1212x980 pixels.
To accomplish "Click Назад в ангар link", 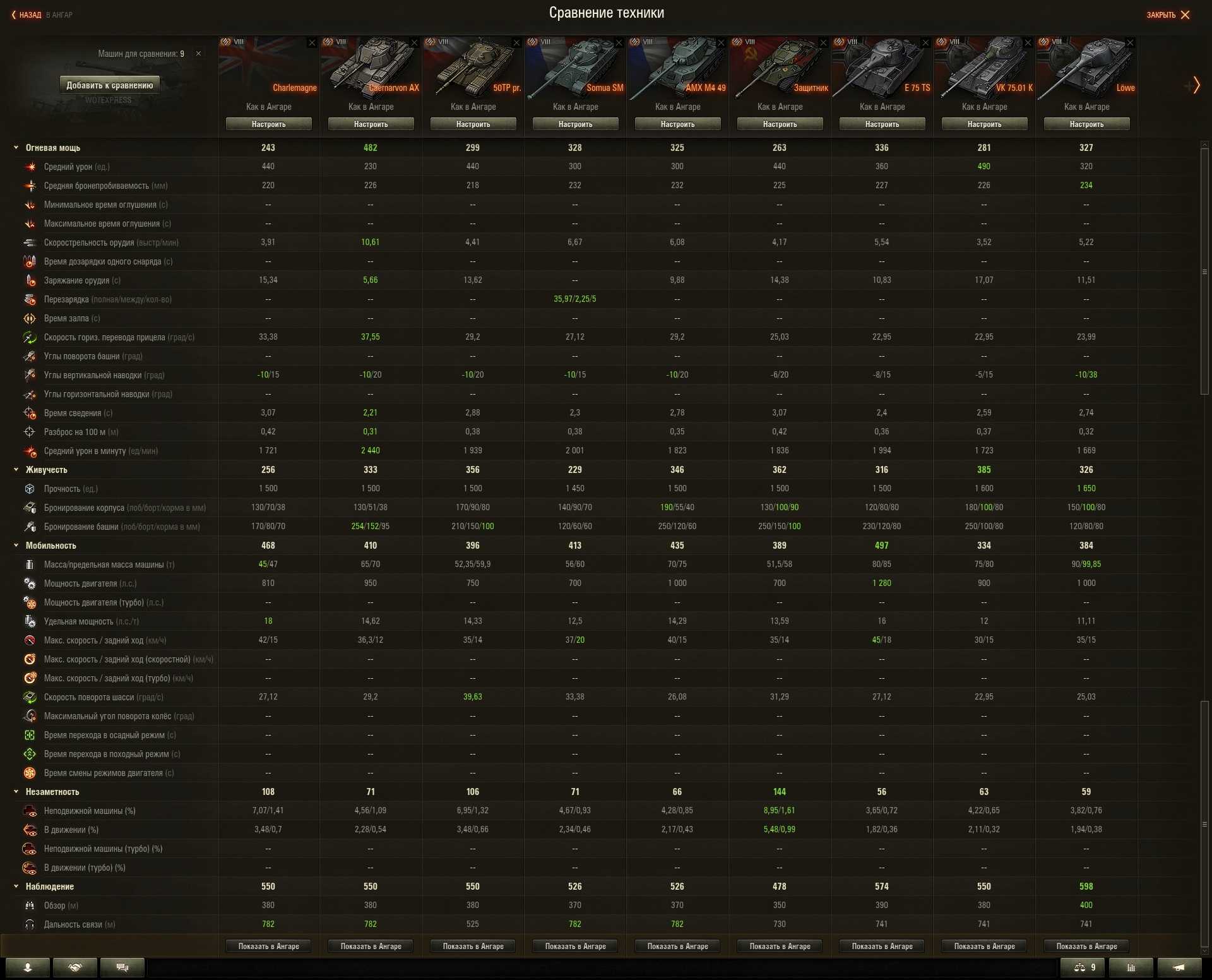I will tap(42, 15).
